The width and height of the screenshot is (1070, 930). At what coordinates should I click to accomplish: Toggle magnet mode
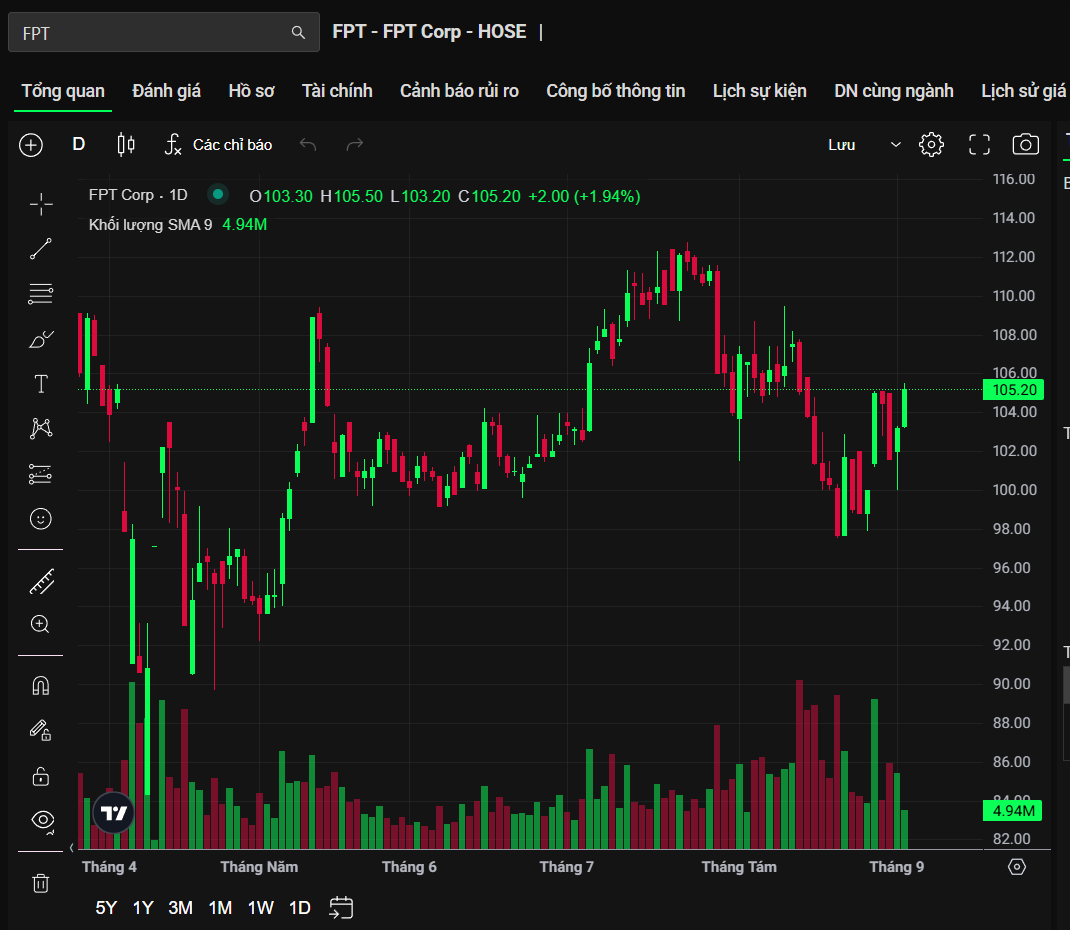coord(41,686)
